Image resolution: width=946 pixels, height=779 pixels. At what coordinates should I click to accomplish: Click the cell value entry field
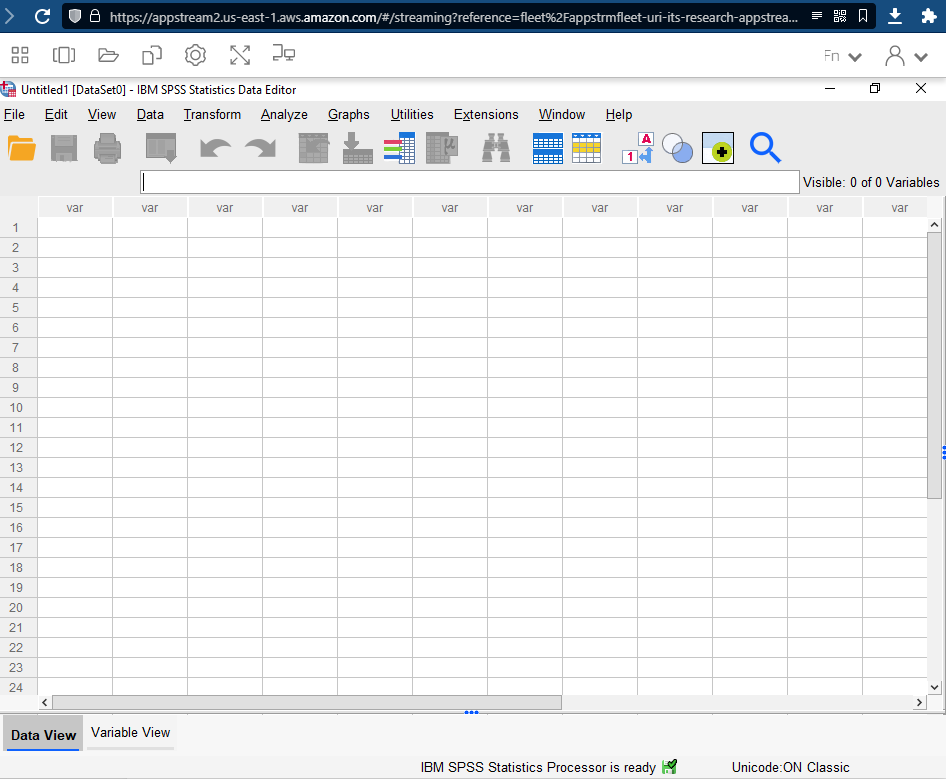pos(470,182)
